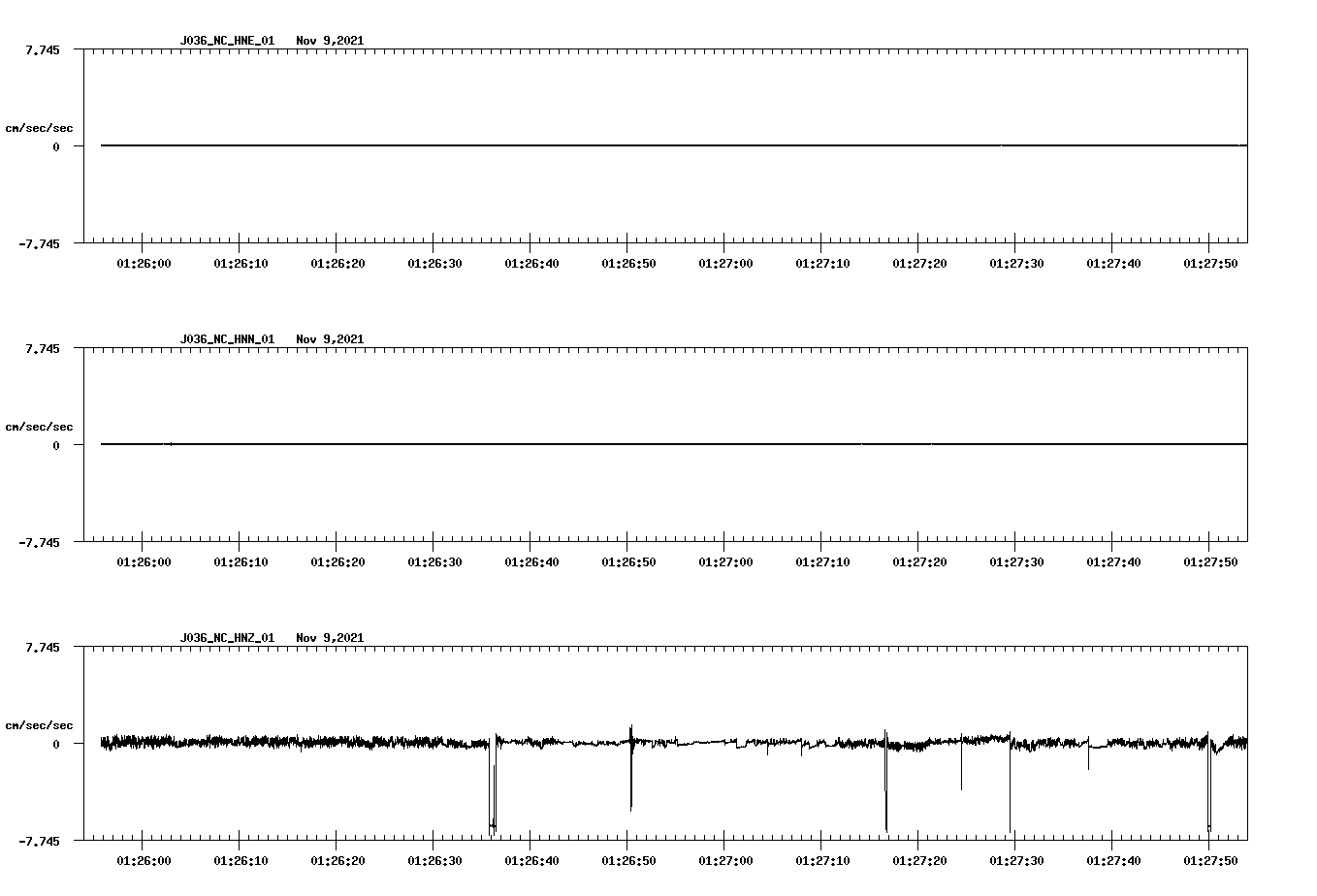This screenshot has width=1317, height=896.
Task: Click the 0 axis value on HNN plot
Action: [56, 445]
